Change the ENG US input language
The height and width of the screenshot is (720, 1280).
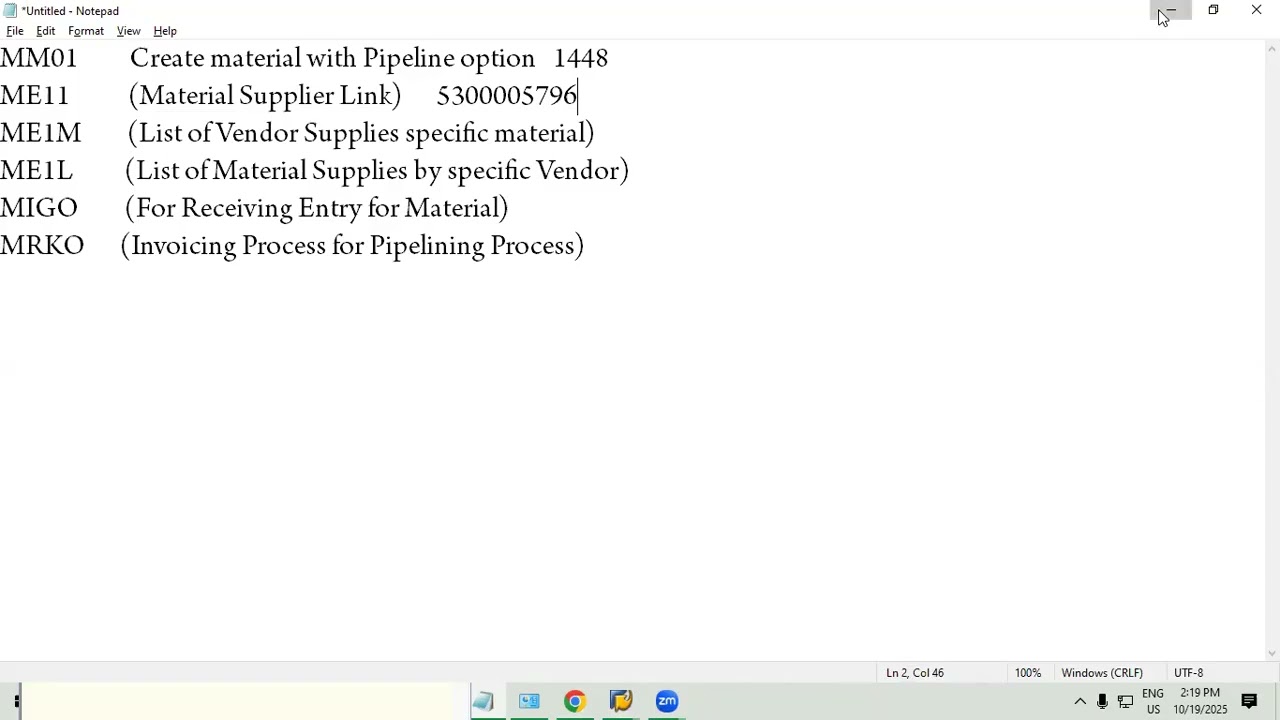pos(1153,701)
